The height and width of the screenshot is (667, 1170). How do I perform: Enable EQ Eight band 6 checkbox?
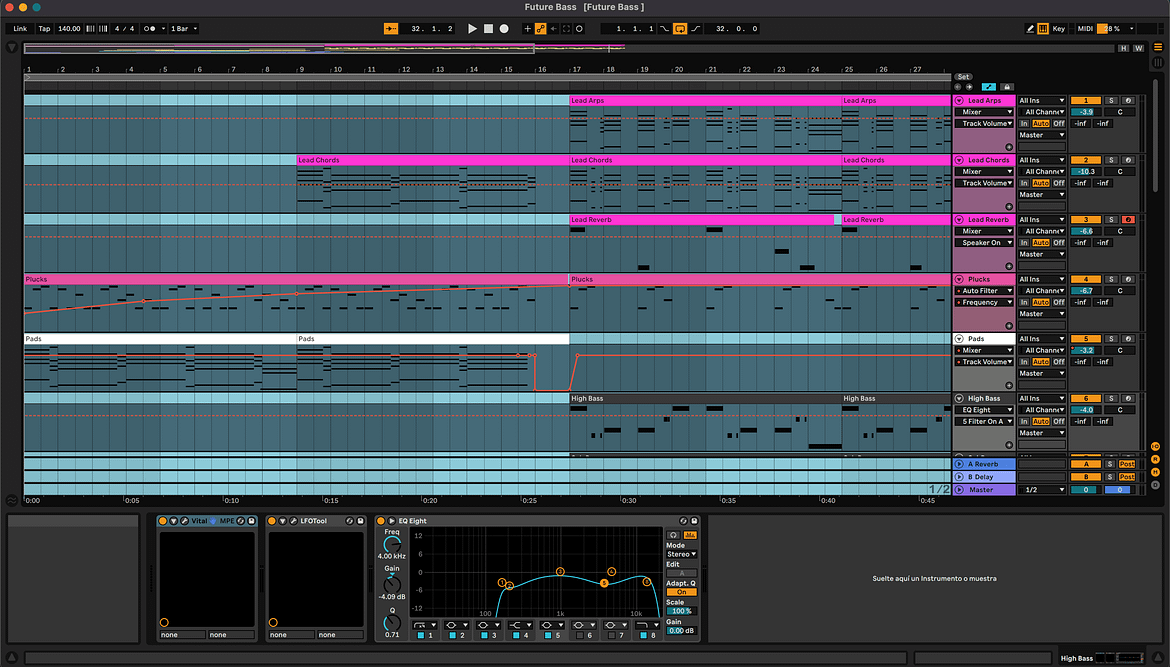(580, 635)
